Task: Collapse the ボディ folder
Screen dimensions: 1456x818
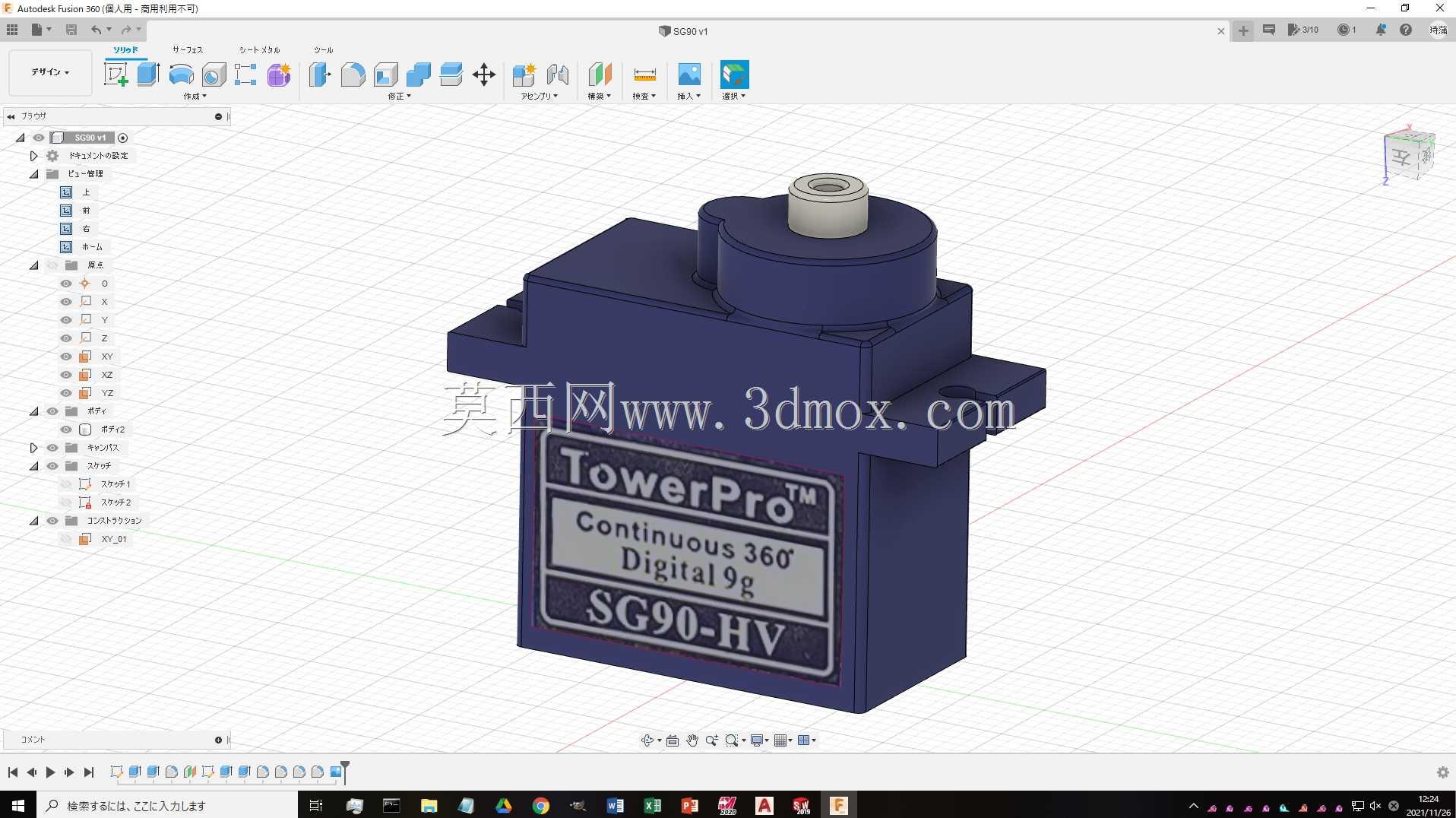Action: click(33, 411)
